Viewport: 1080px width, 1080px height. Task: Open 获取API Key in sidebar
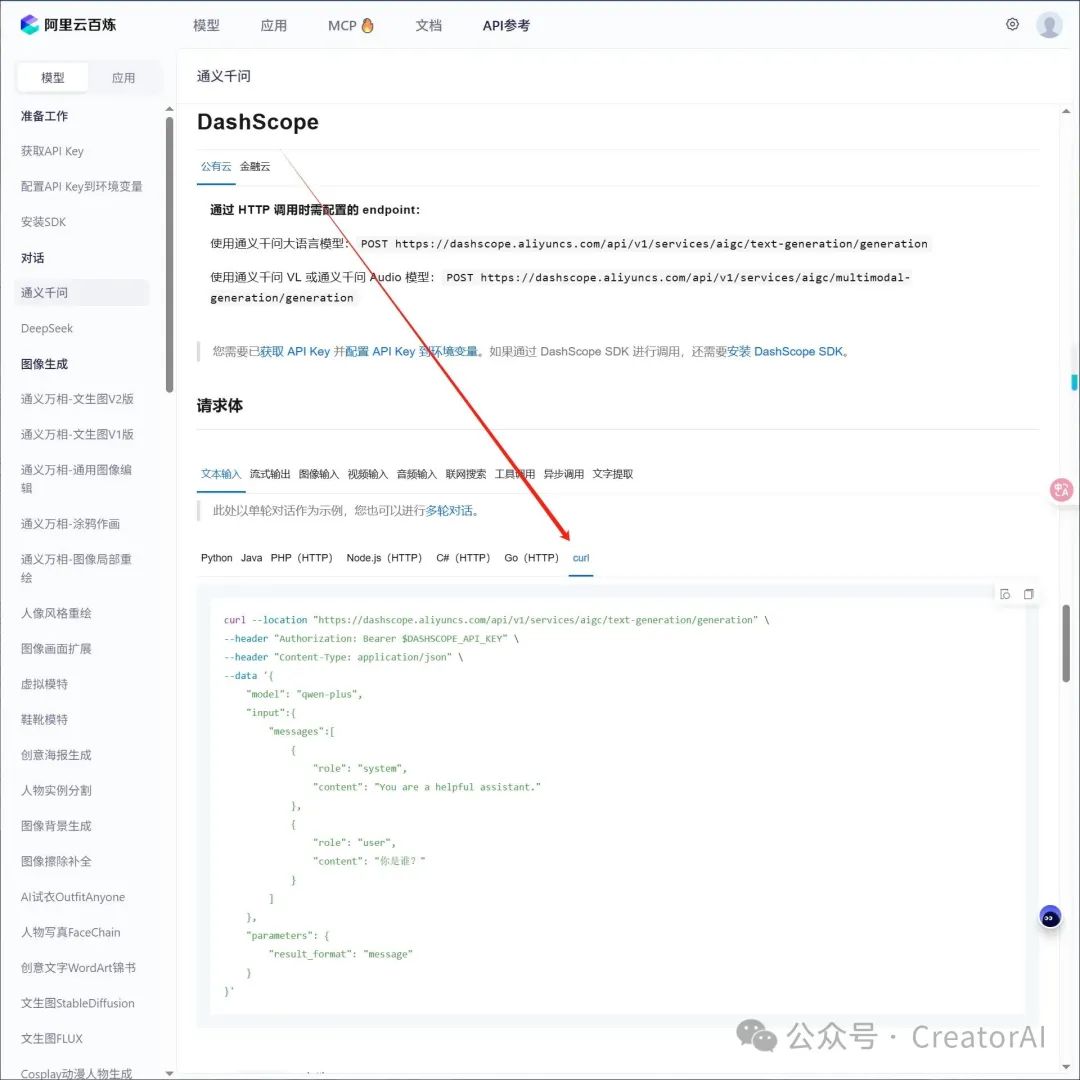[x=52, y=151]
